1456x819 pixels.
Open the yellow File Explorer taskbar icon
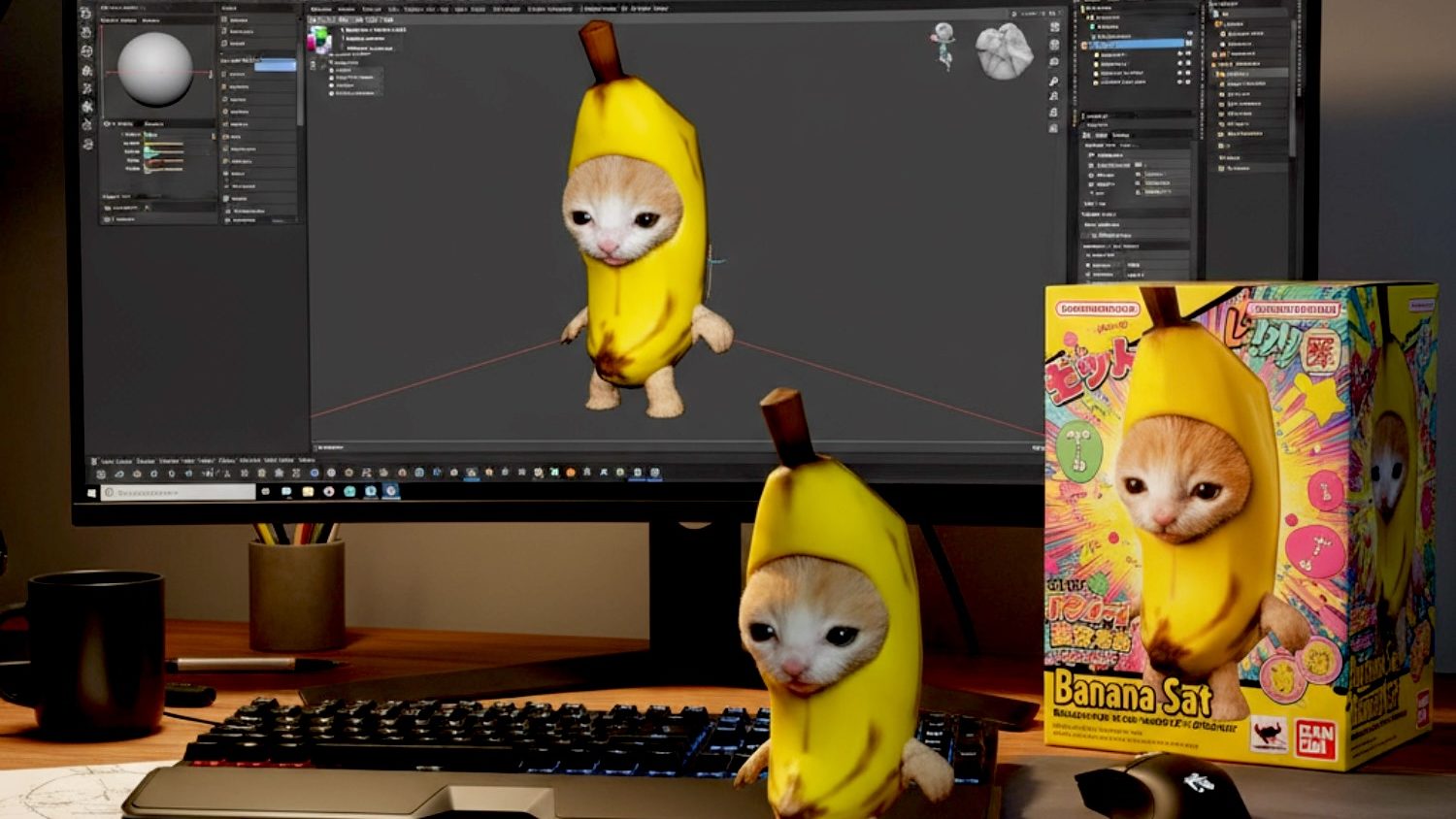(308, 492)
